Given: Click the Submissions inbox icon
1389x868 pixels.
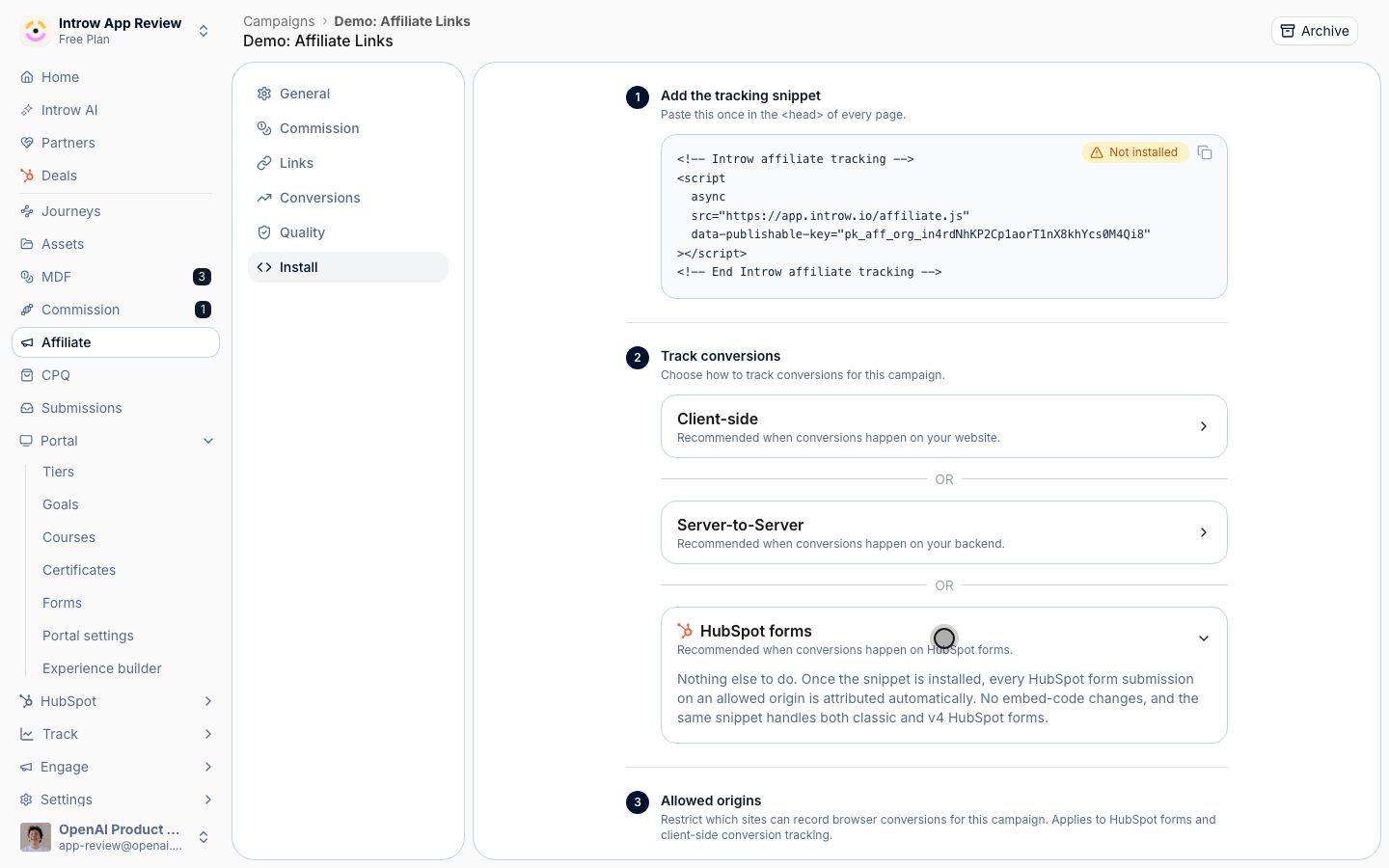Looking at the screenshot, I should (x=27, y=408).
